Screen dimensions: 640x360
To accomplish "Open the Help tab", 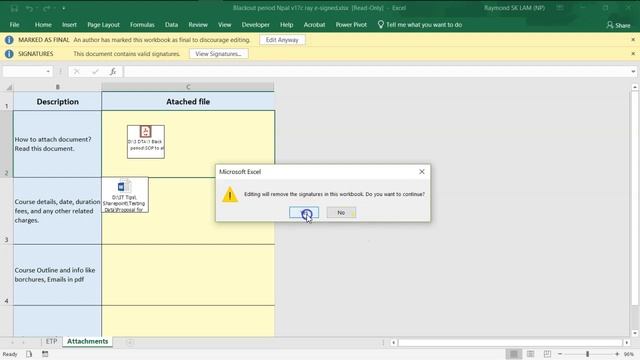I will [x=287, y=24].
